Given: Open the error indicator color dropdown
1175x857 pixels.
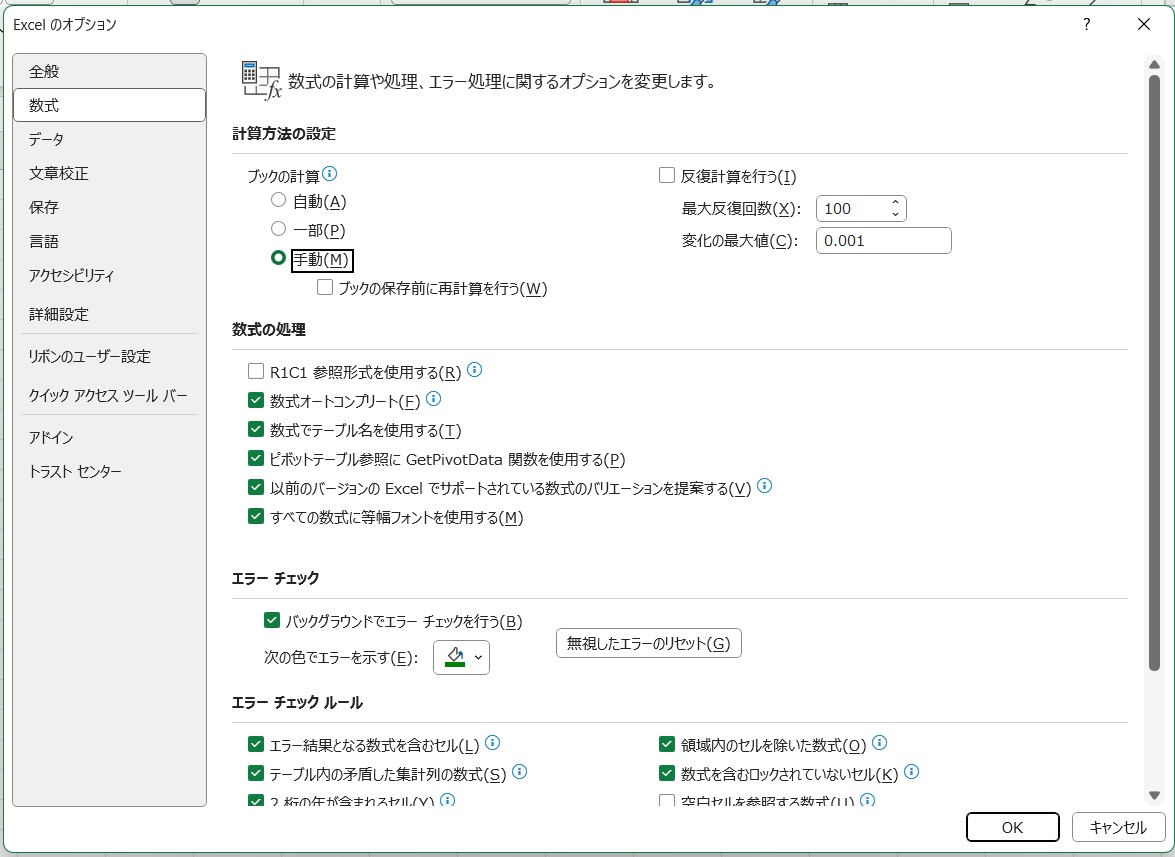Looking at the screenshot, I should [x=461, y=658].
